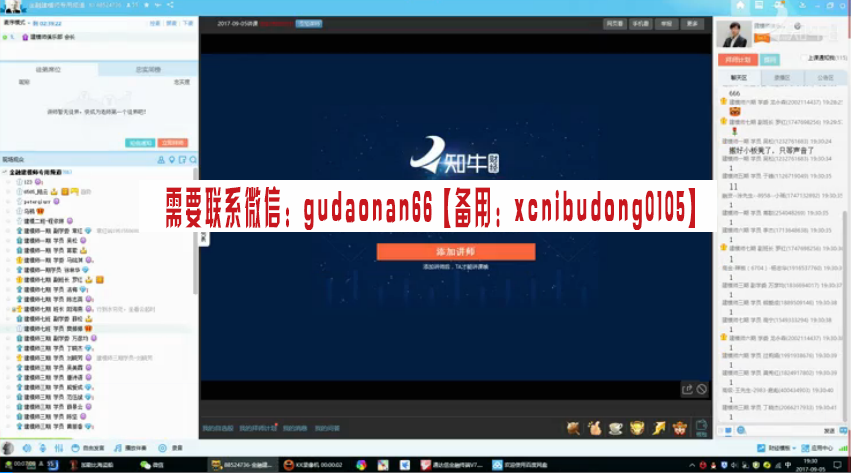The height and width of the screenshot is (473, 851).
Task: Click the play accompaniment button in bottom bar
Action: click(x=130, y=448)
